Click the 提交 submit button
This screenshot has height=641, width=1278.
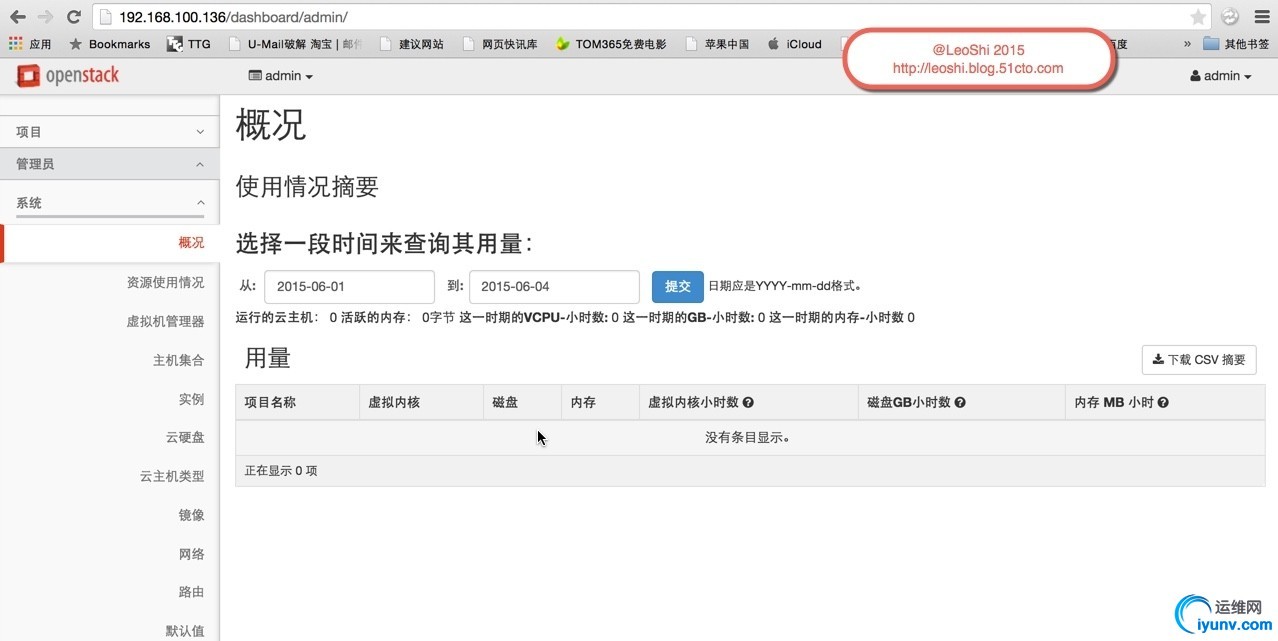(678, 286)
